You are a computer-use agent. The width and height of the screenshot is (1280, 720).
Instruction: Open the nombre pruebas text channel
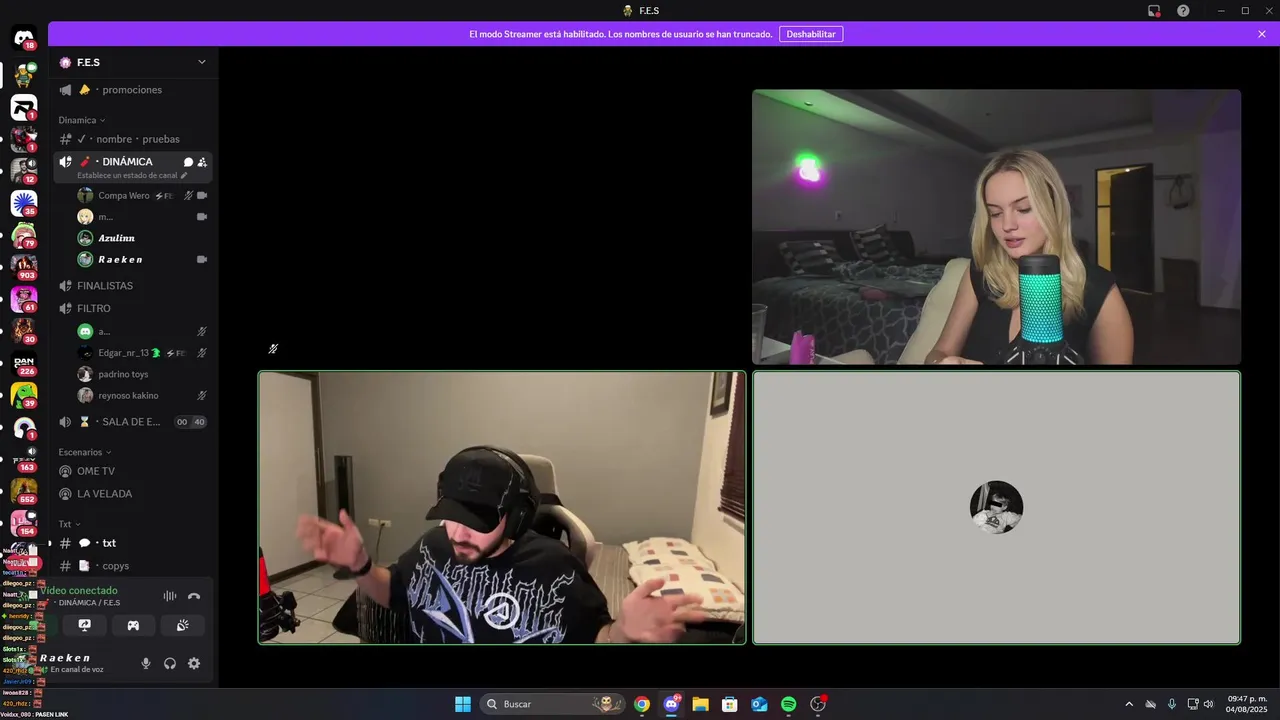(132, 139)
